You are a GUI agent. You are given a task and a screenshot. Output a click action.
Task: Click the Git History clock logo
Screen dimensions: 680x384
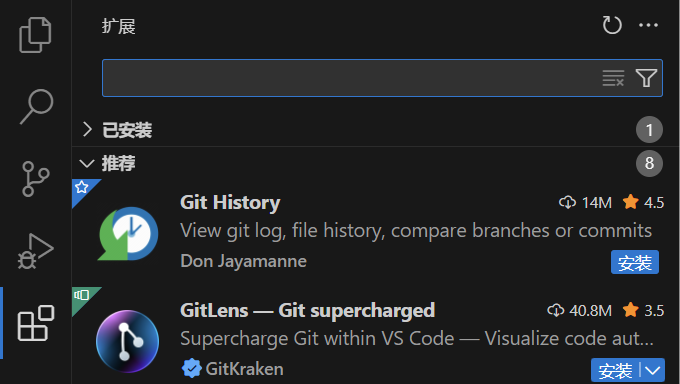click(x=128, y=233)
